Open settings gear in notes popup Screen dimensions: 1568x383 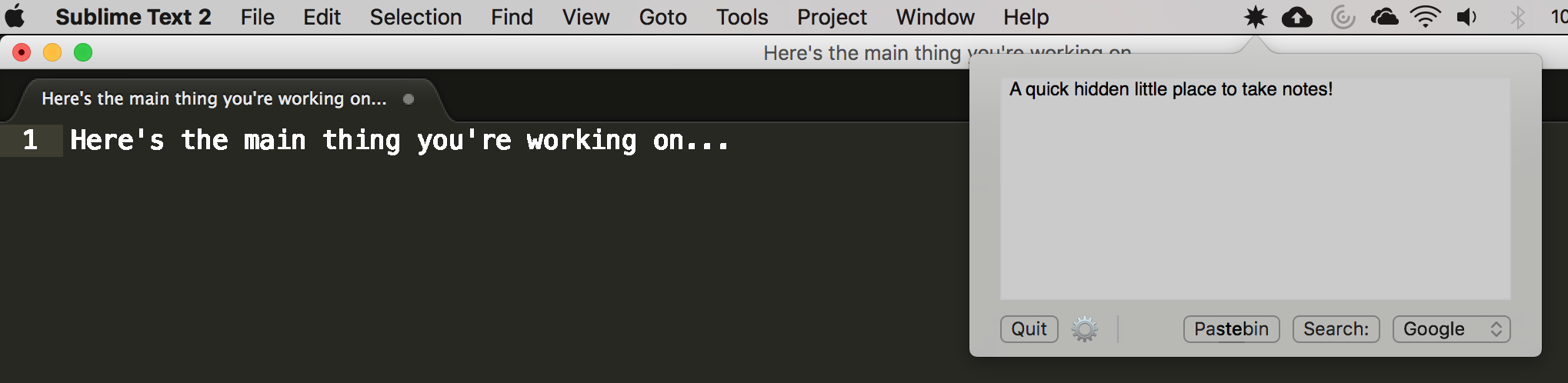(1085, 329)
